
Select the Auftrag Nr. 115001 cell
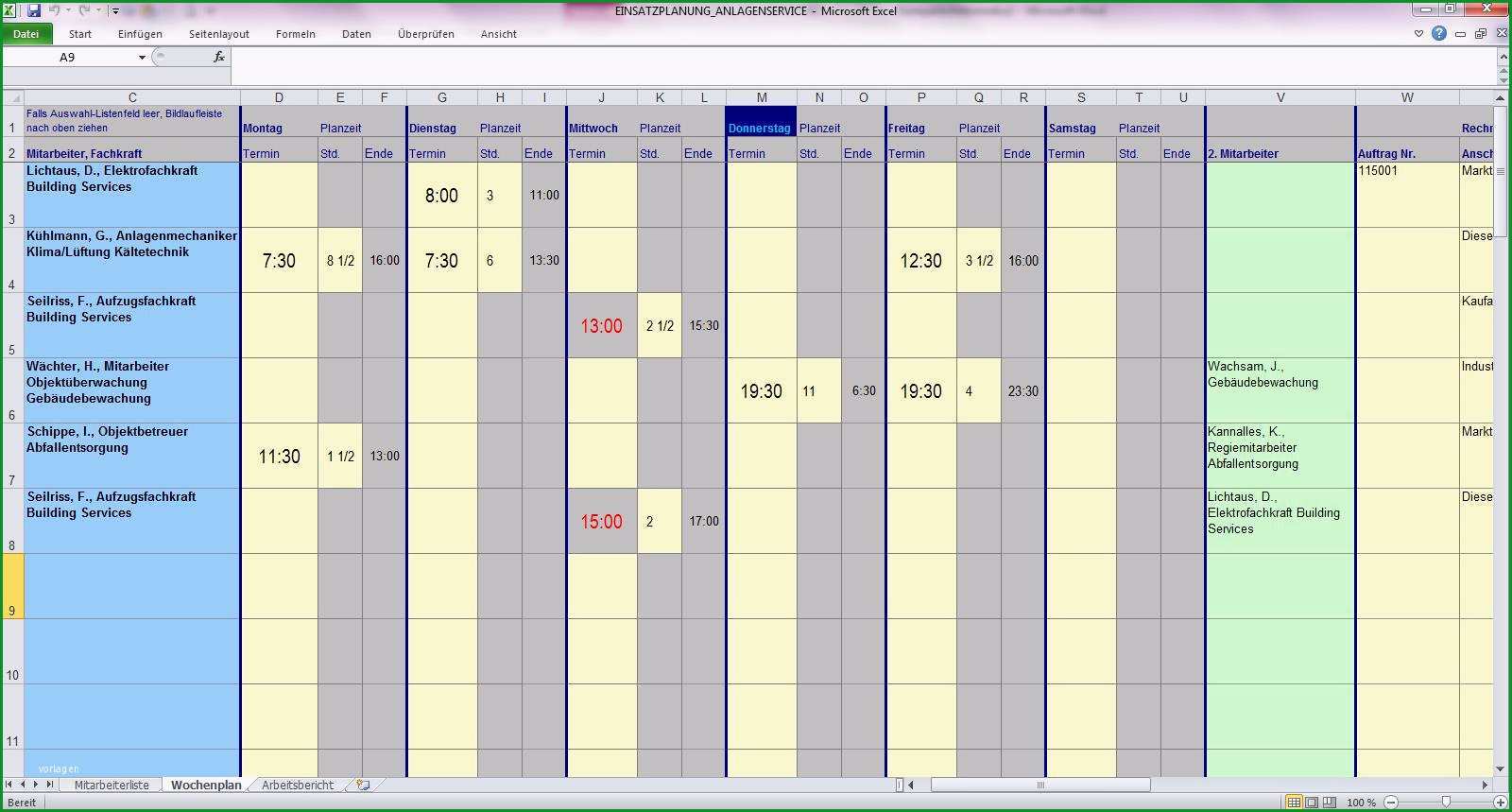pyautogui.click(x=1407, y=195)
